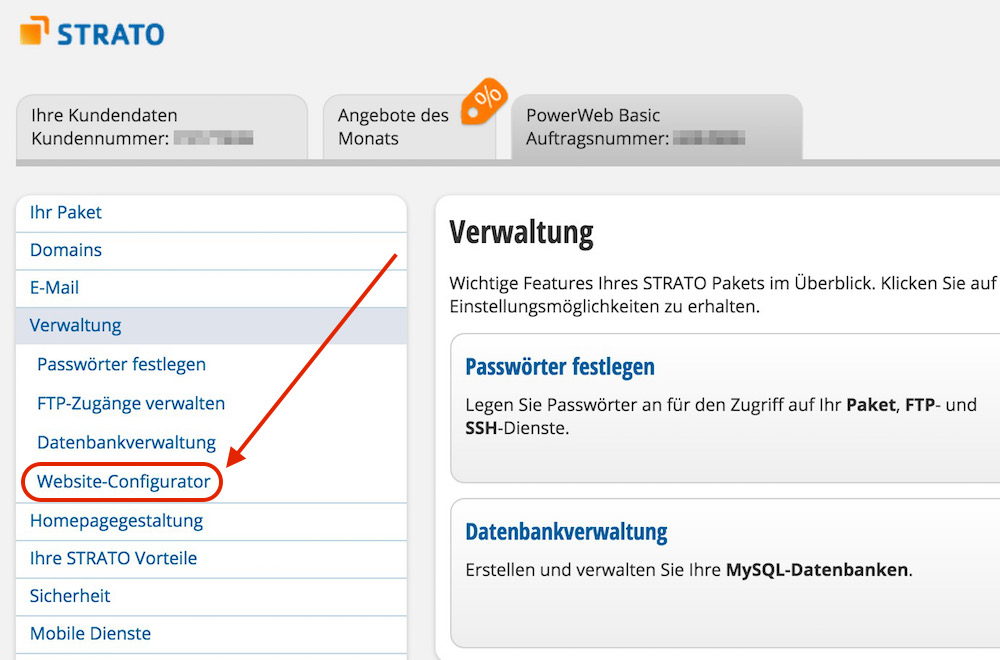Open Passwörter festlegen in the sidebar
This screenshot has width=1000, height=660.
point(121,365)
